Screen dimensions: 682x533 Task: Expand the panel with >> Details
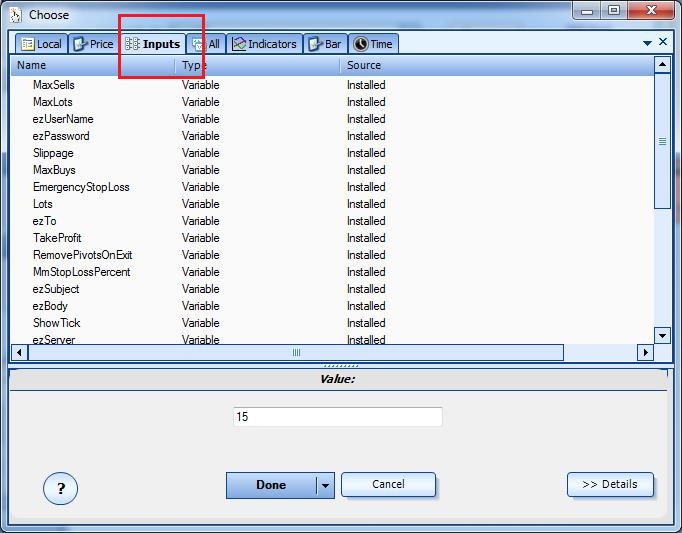pos(610,485)
